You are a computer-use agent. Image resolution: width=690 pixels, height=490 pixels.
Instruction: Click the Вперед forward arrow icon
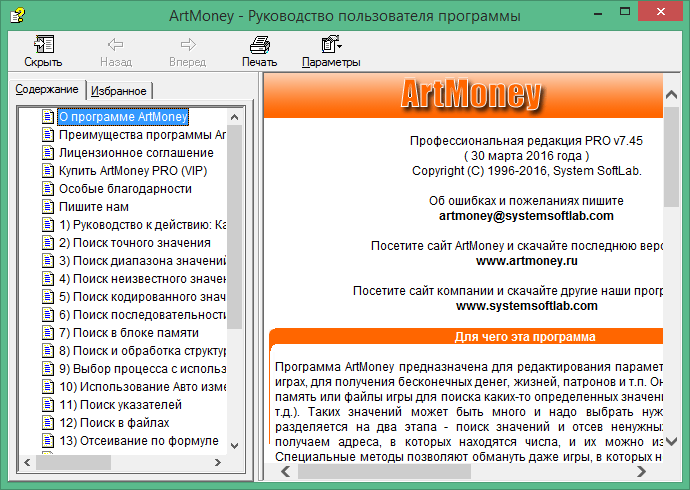(188, 44)
